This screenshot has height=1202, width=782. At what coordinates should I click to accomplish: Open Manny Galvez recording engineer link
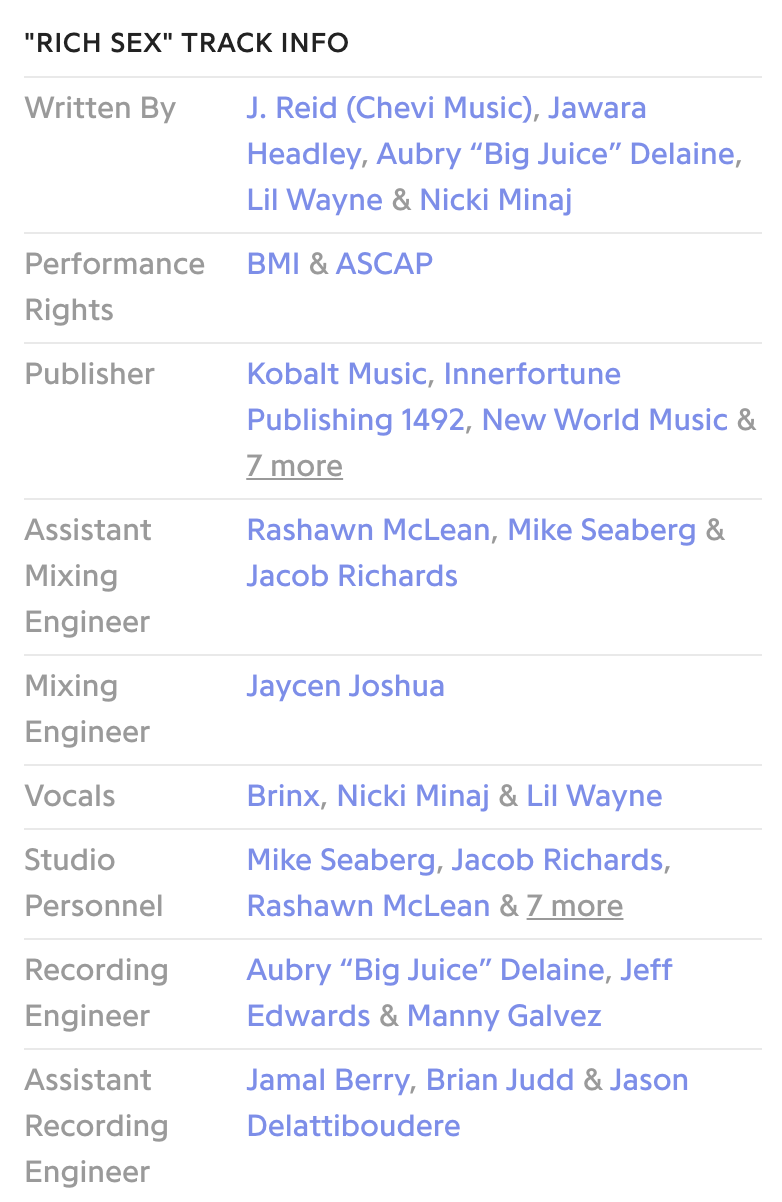click(x=504, y=1016)
